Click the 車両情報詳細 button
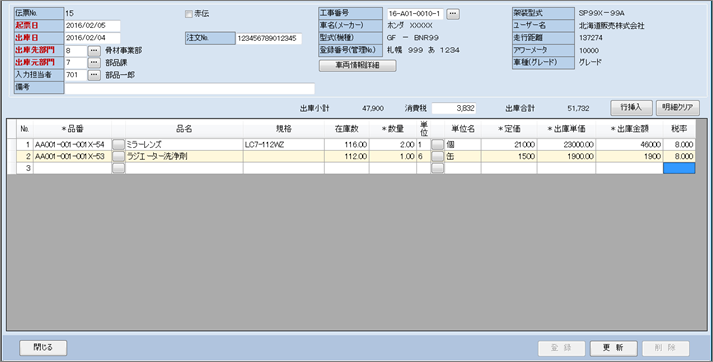The image size is (713, 362). (357, 65)
